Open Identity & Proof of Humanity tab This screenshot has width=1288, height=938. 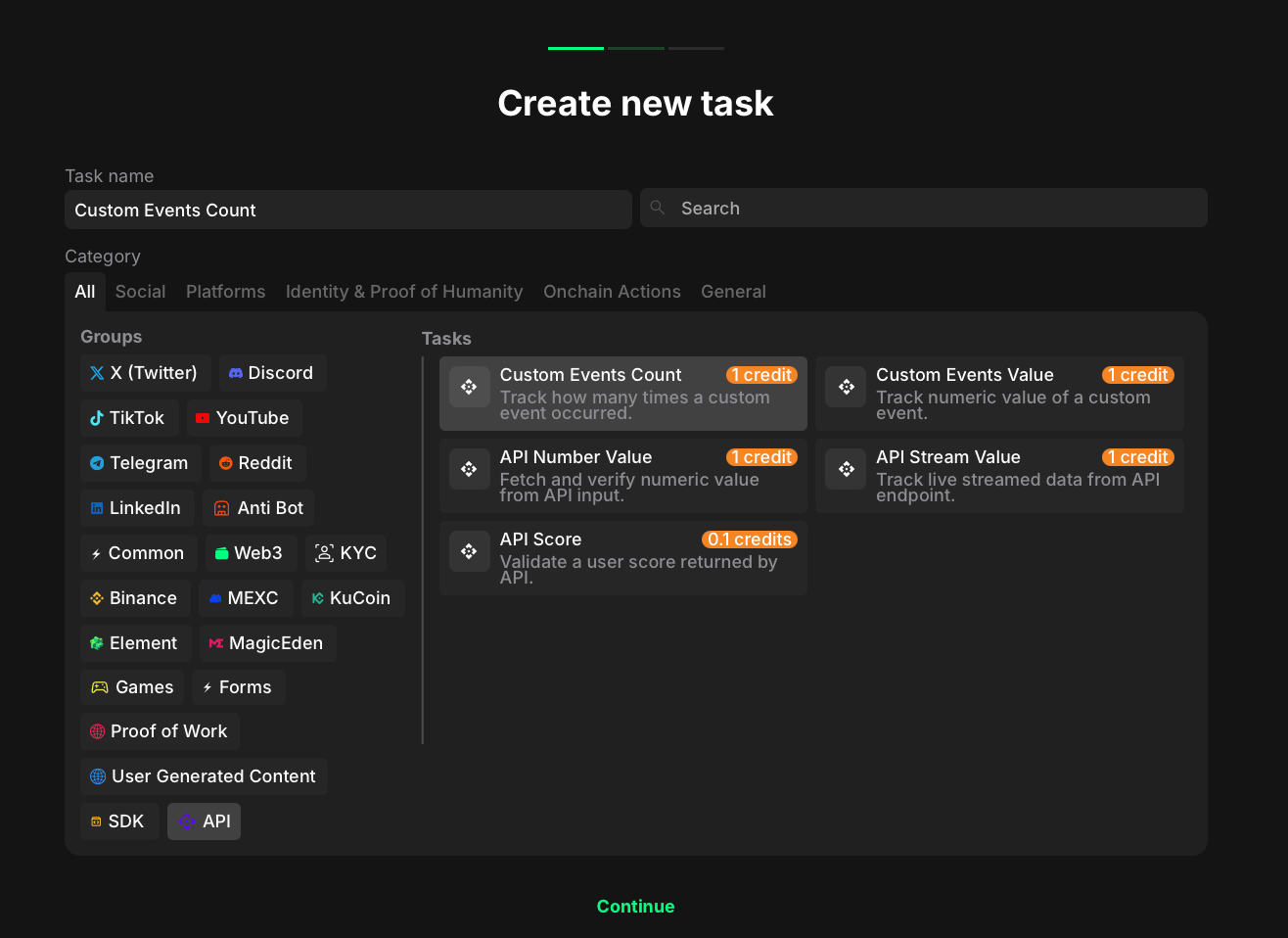coord(404,292)
